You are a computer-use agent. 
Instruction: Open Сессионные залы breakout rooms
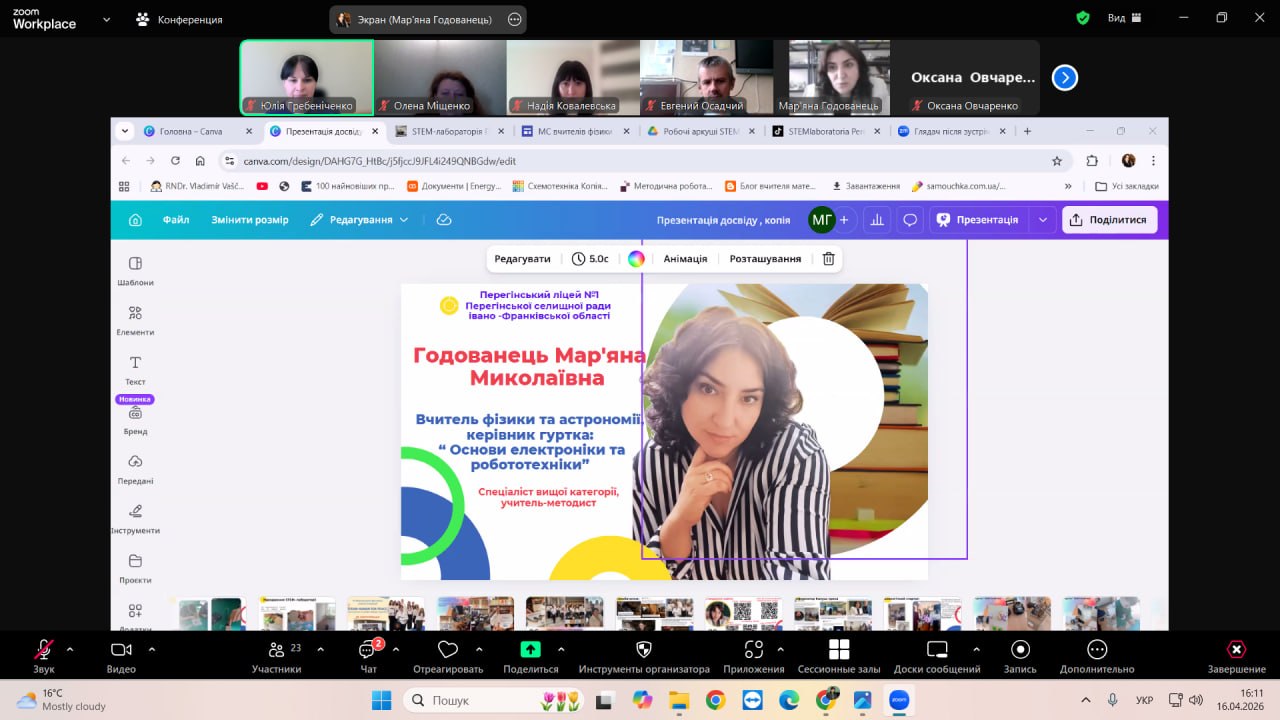pyautogui.click(x=839, y=651)
